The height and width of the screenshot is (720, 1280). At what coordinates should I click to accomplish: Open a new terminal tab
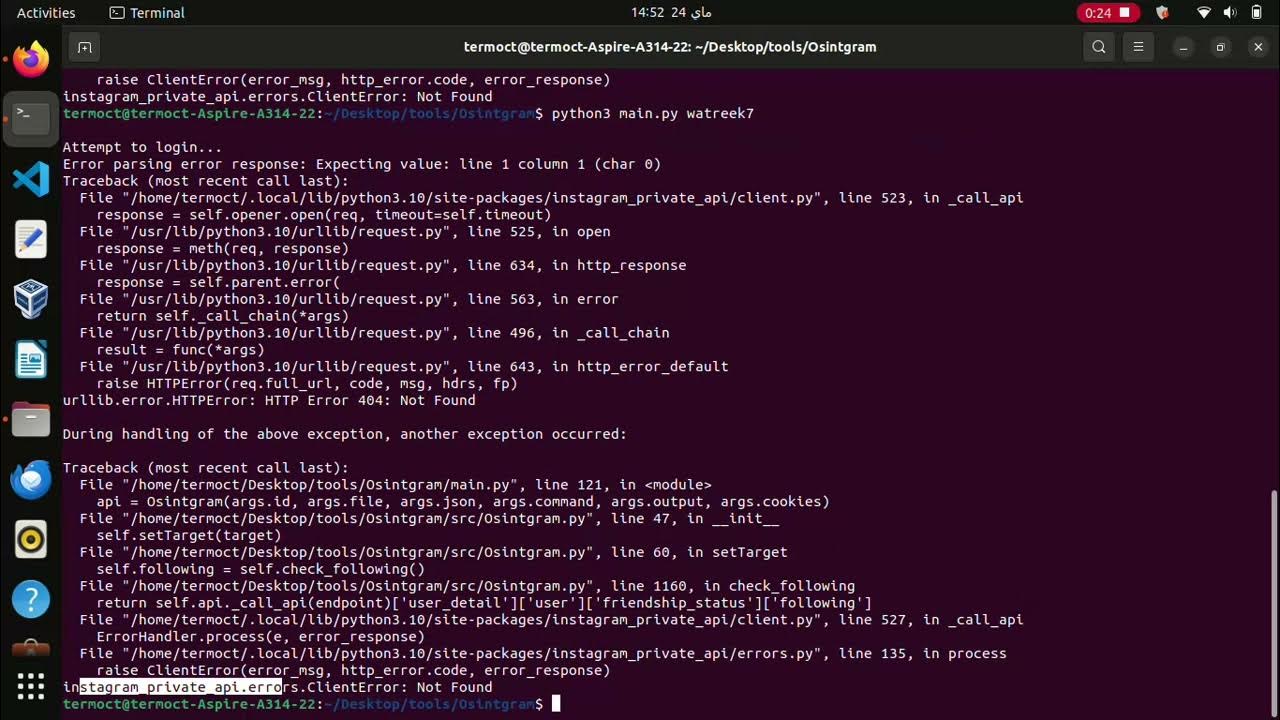tap(85, 47)
